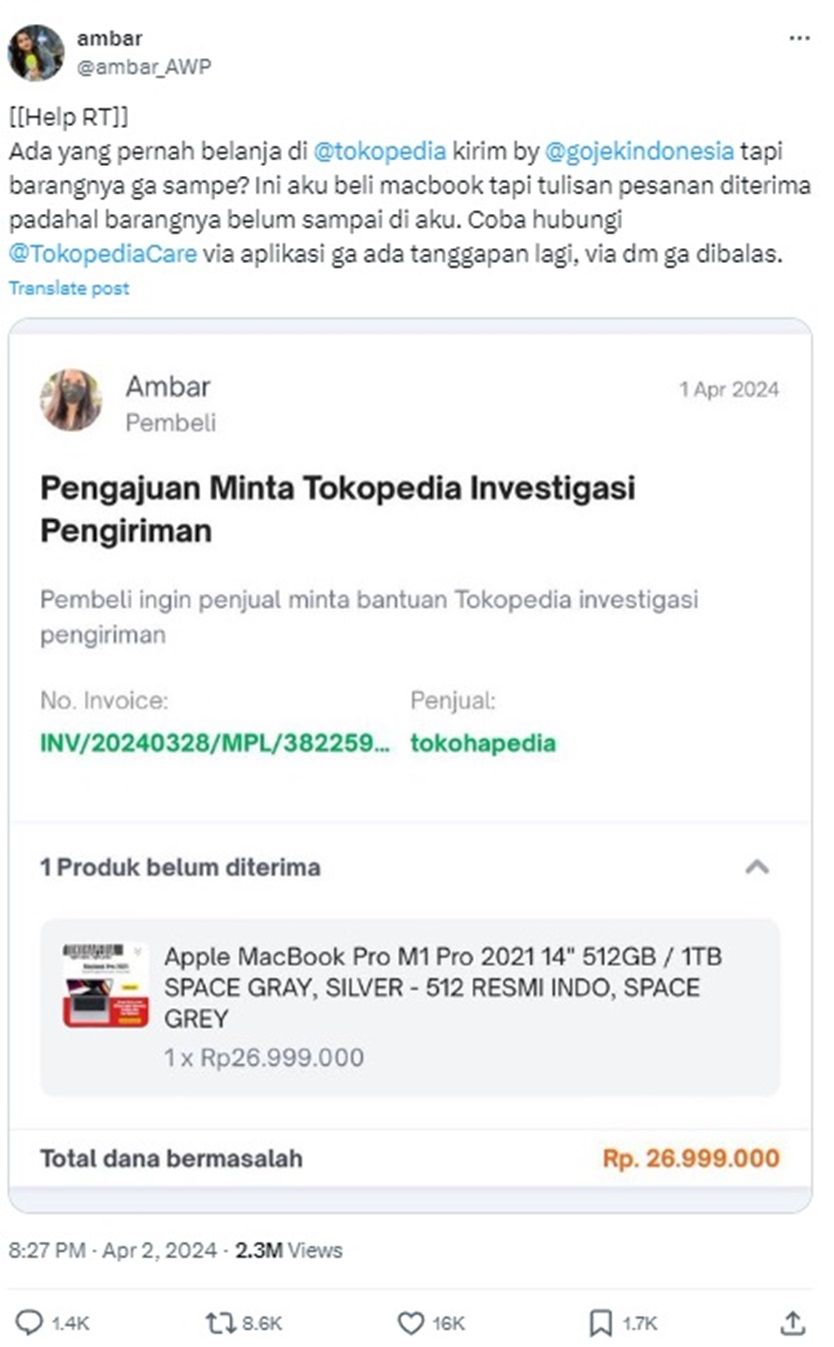
Task: Open the @TokopediaCare mention link
Action: (102, 255)
